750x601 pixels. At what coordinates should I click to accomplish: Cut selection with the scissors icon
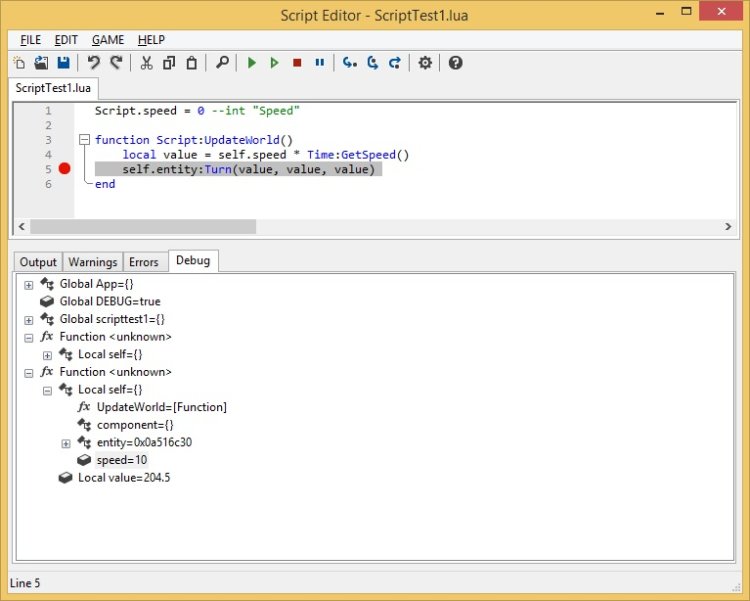[146, 63]
